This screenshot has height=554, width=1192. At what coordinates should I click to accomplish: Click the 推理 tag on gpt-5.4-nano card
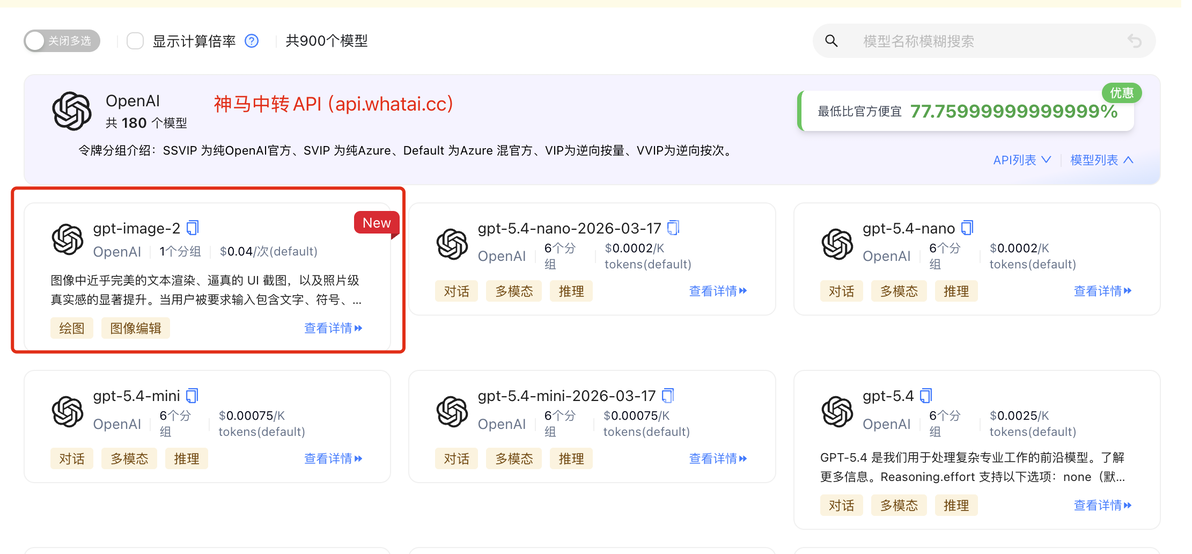point(956,291)
